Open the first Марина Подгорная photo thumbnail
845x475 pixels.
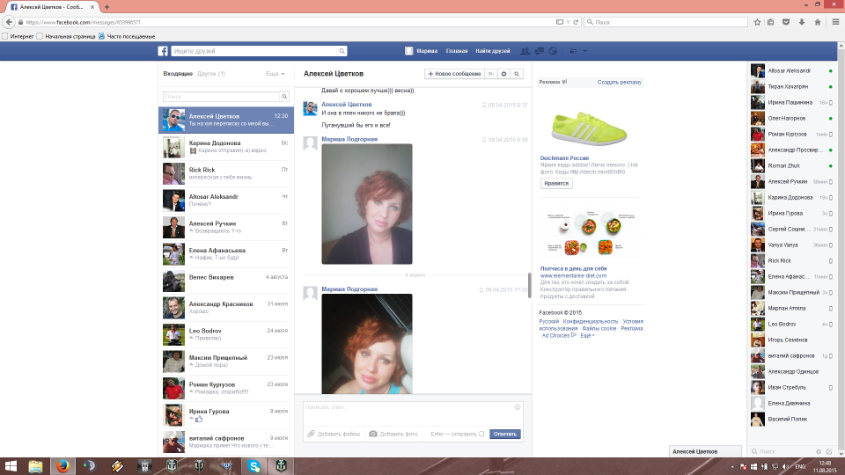point(367,204)
